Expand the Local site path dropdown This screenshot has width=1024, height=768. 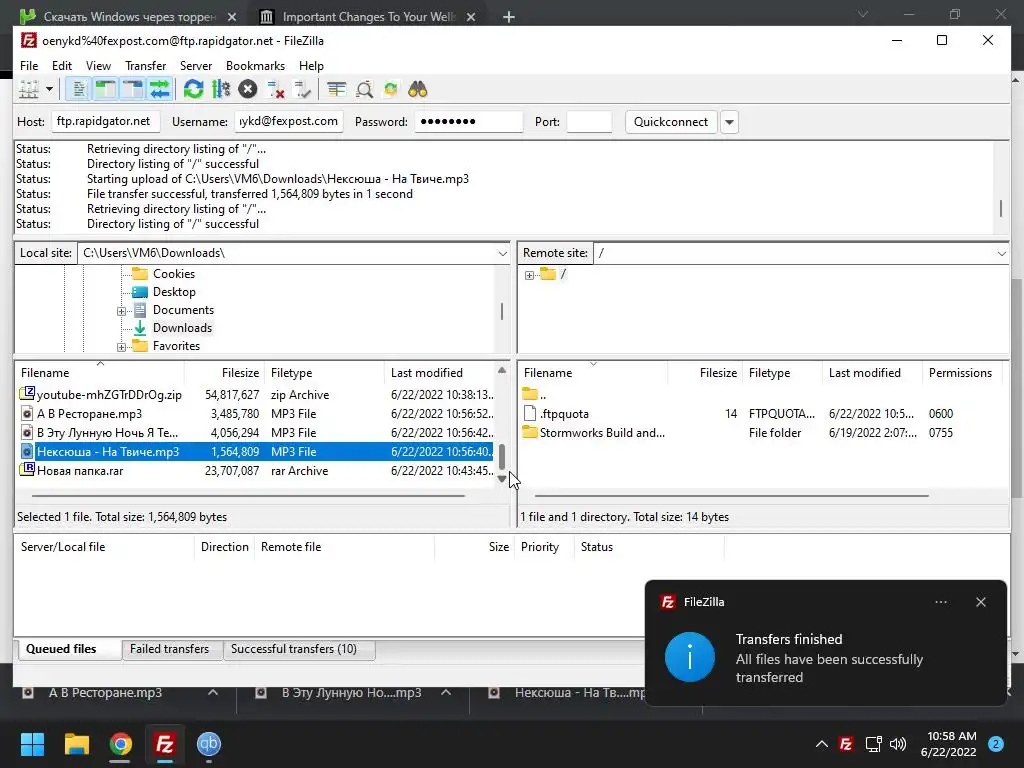pos(502,253)
